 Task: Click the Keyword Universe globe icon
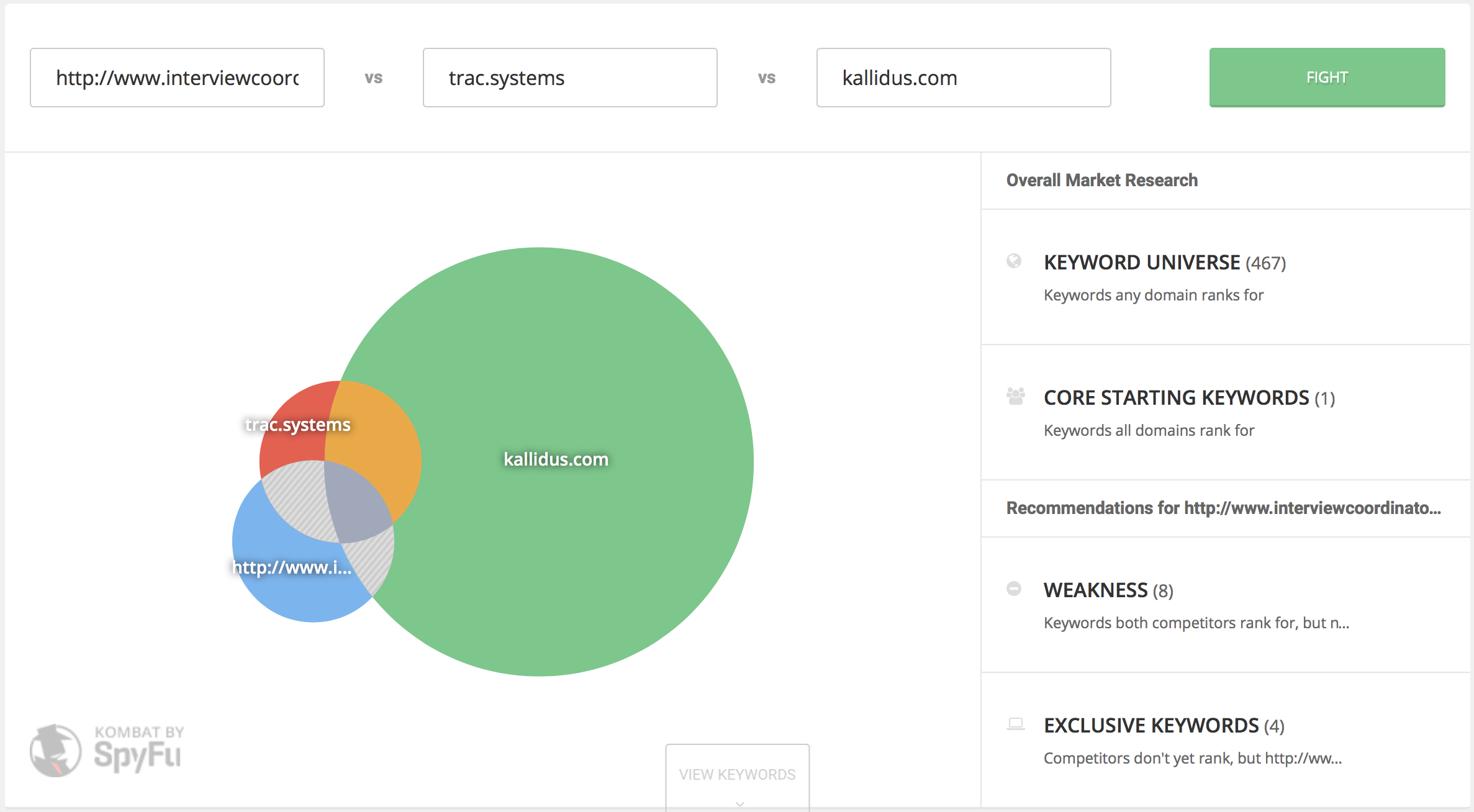tap(1014, 261)
